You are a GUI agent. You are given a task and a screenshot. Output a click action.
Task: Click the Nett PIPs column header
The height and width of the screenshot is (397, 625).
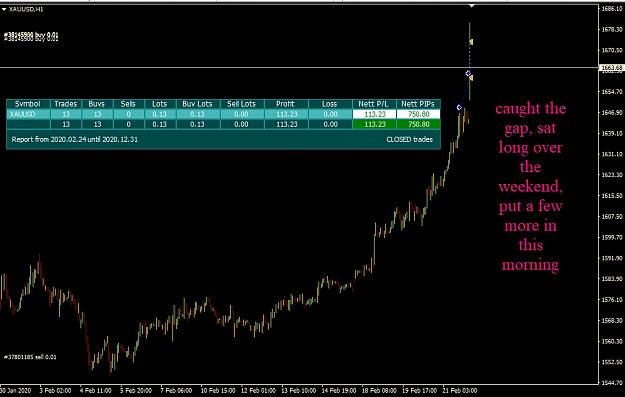[x=418, y=104]
